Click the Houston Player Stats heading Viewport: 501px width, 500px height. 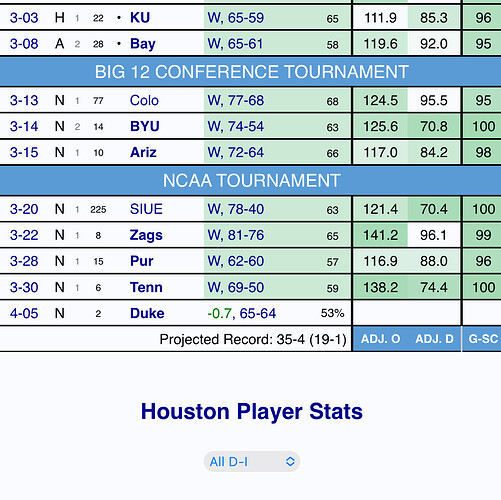pyautogui.click(x=252, y=411)
